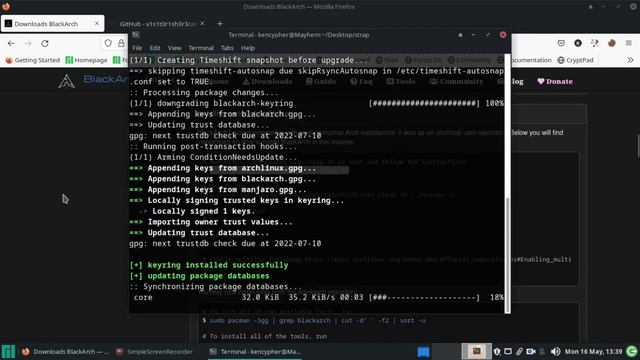Open a new Firefox tab
The width and height of the screenshot is (640, 360).
(x=220, y=24)
